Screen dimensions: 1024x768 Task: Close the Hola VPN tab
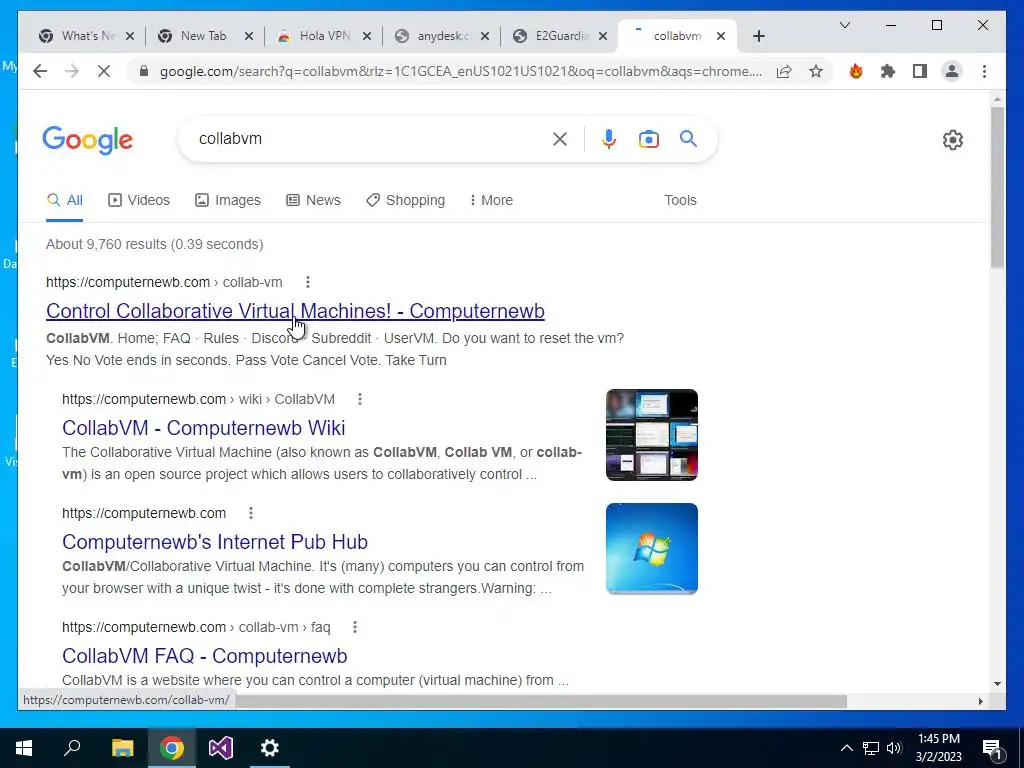pyautogui.click(x=367, y=36)
